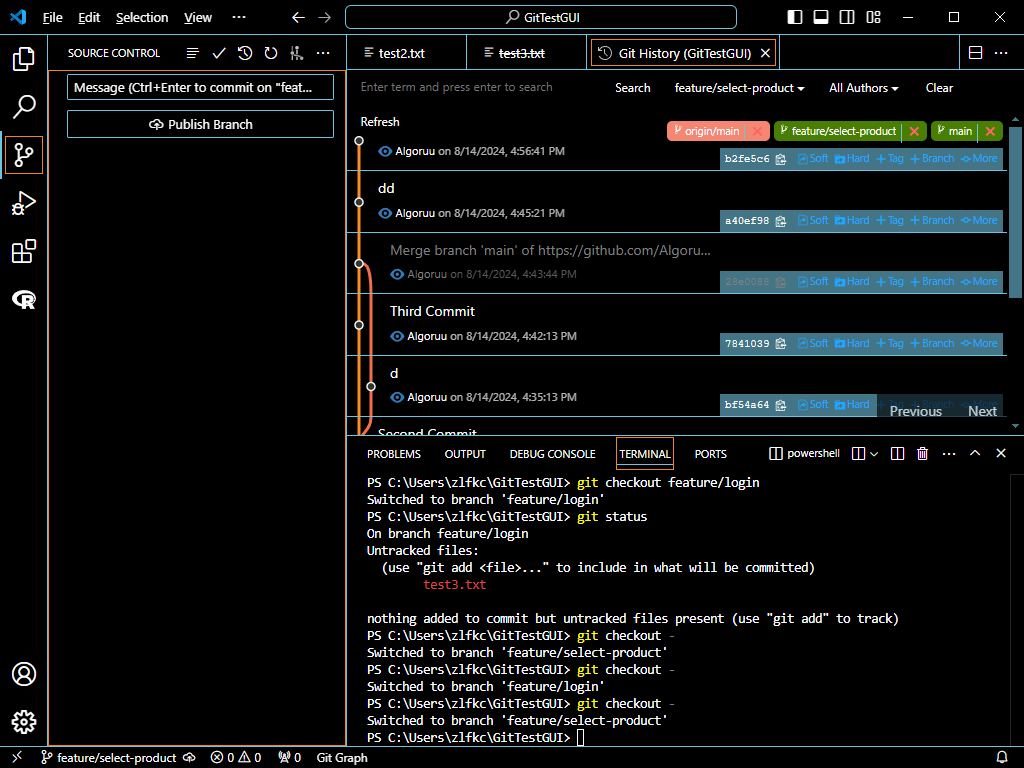Open remote window icon in status bar
Viewport: 1024px width, 768px height.
[x=17, y=757]
